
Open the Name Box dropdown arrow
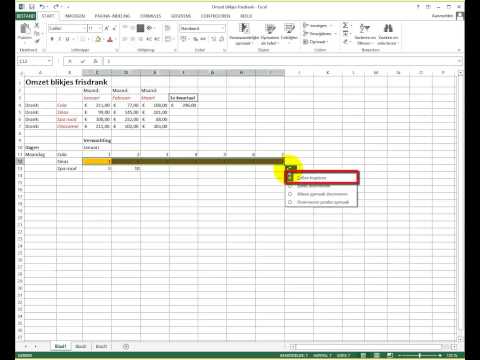(x=49, y=61)
